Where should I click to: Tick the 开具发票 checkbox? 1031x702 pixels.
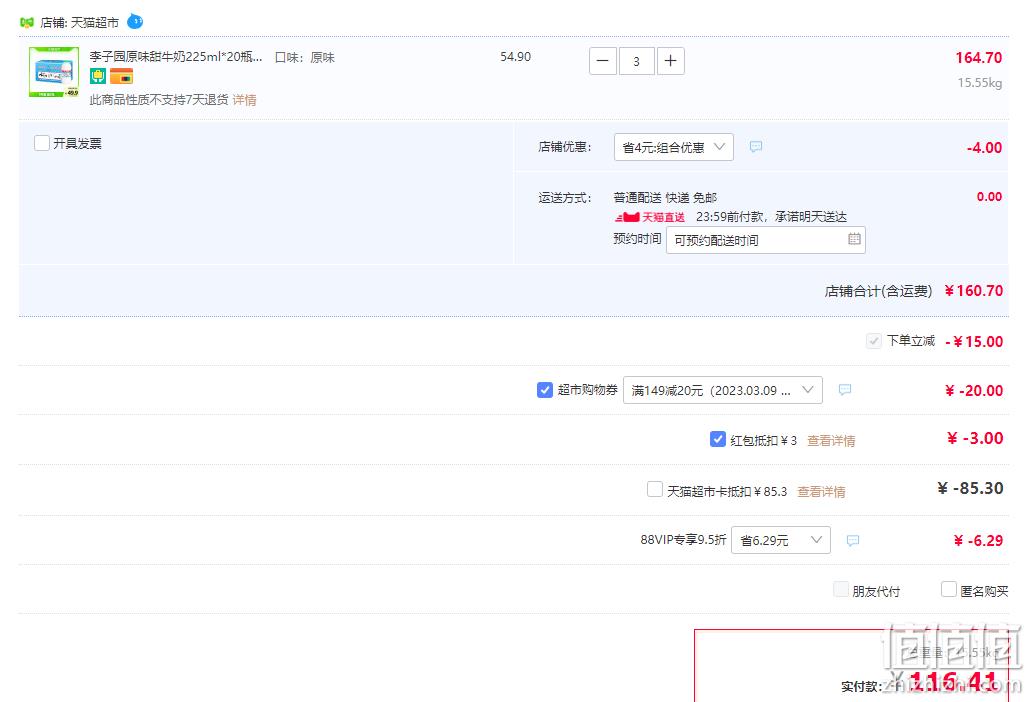(x=41, y=143)
